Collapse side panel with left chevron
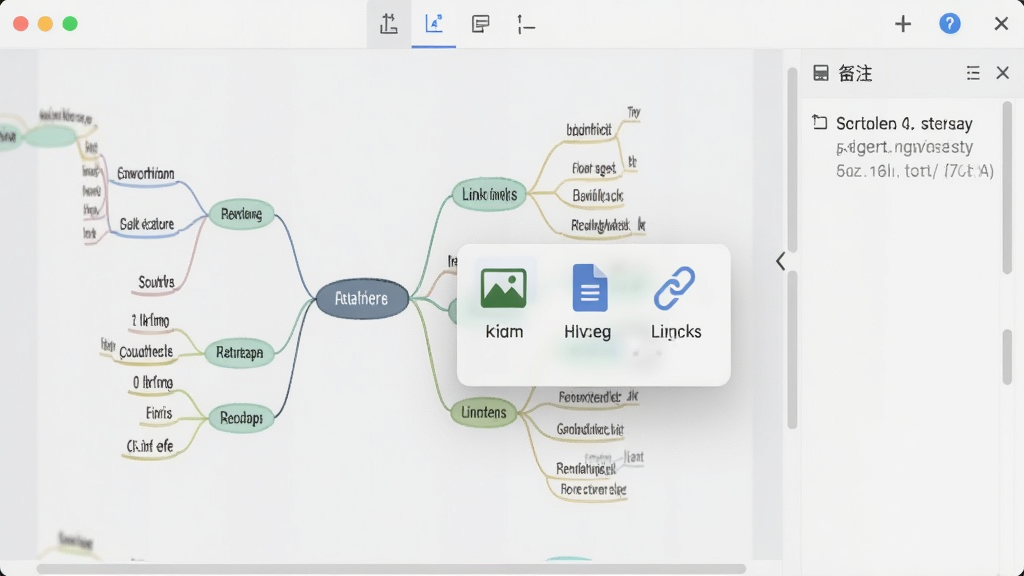 pos(780,261)
